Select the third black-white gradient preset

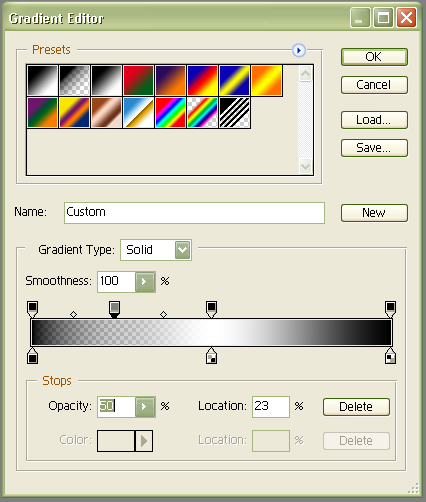click(x=106, y=80)
